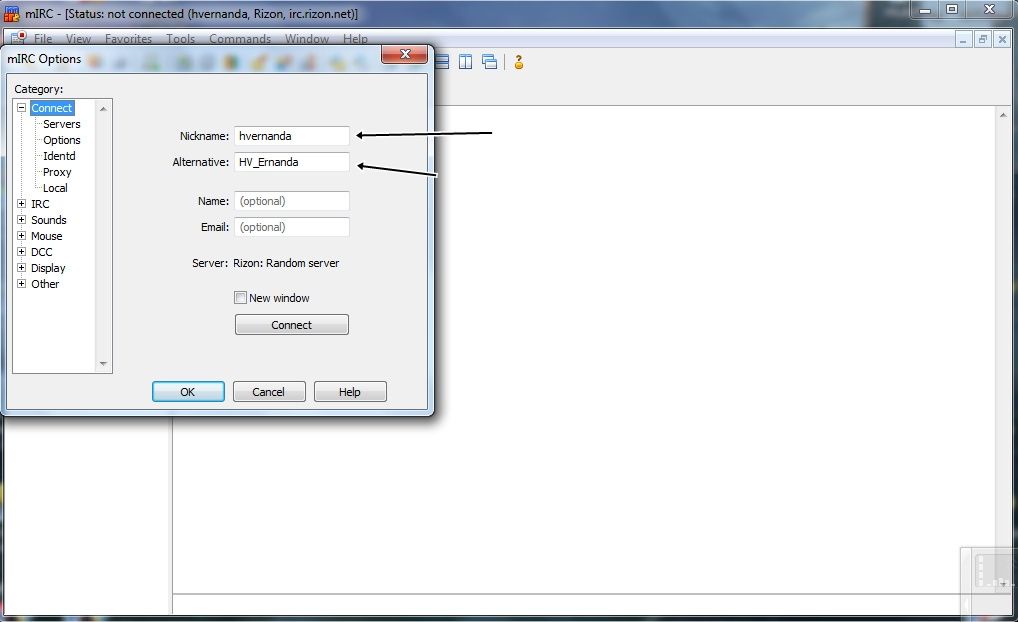The height and width of the screenshot is (622, 1018).
Task: Expand the IRC category
Action: (x=22, y=204)
